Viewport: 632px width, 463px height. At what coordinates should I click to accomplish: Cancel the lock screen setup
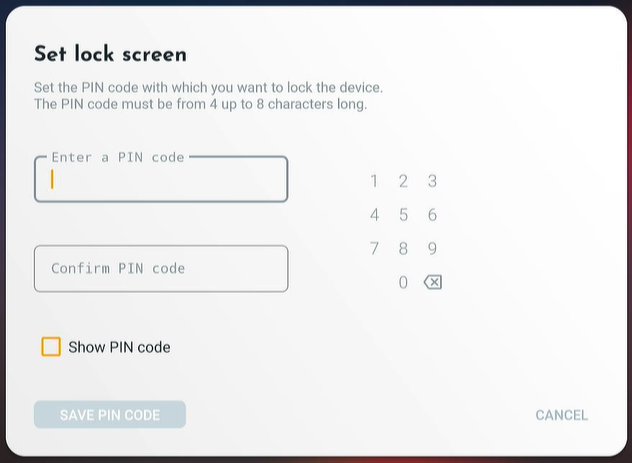point(561,415)
